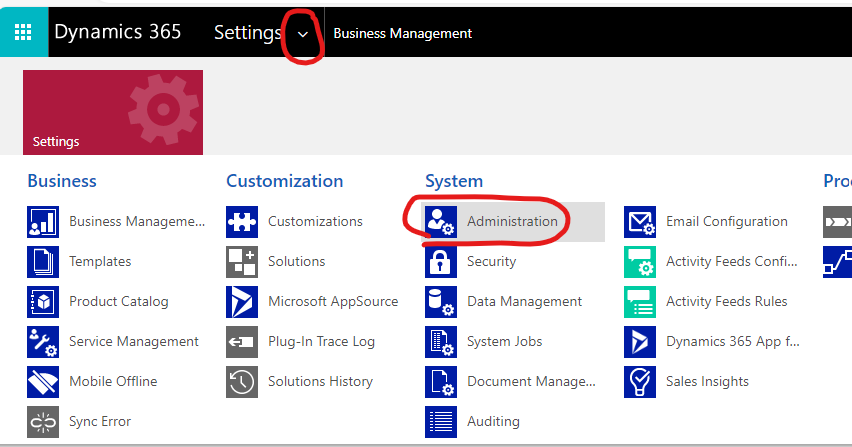Open the Settings tile
This screenshot has width=852, height=447.
[x=113, y=112]
